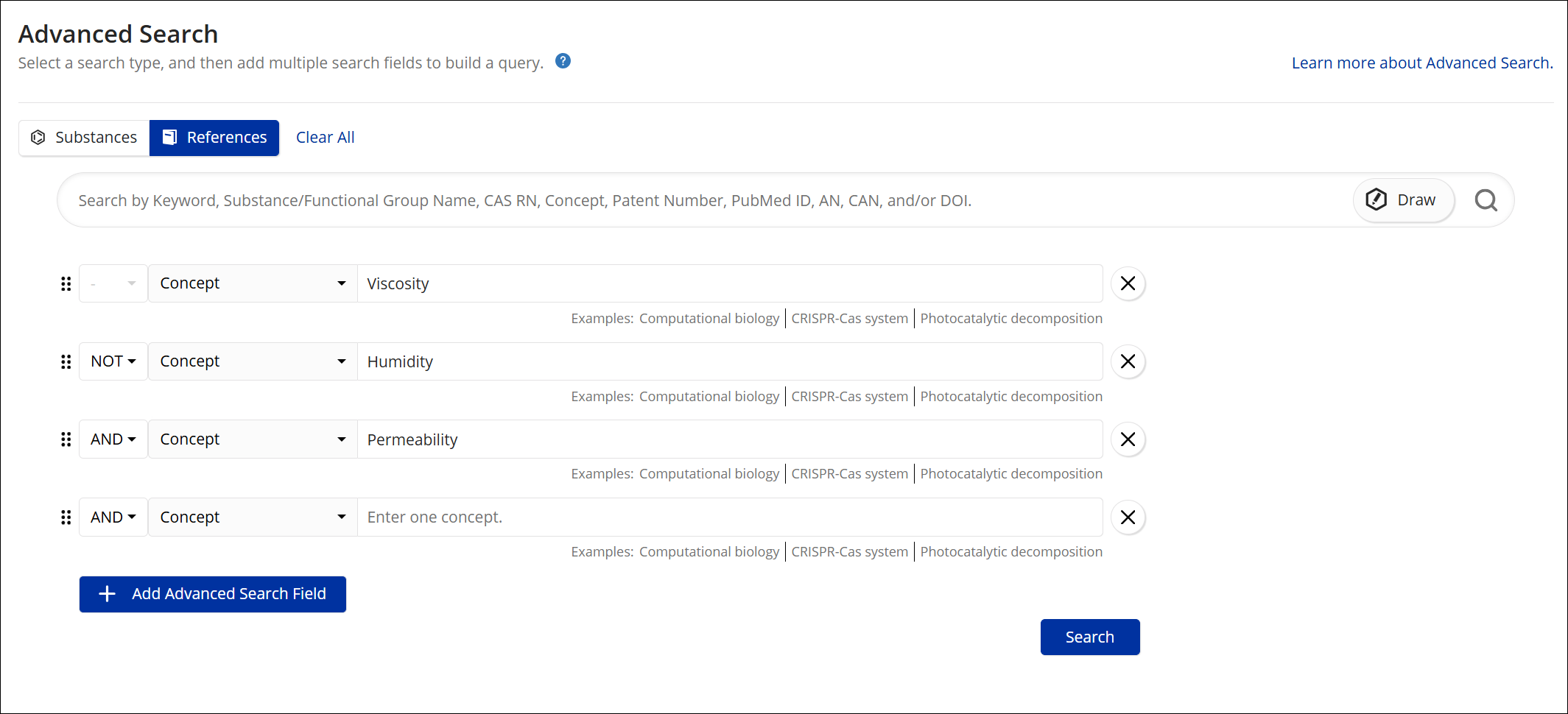Click the 'Enter one concept.' field
The height and width of the screenshot is (714, 1568).
click(730, 517)
